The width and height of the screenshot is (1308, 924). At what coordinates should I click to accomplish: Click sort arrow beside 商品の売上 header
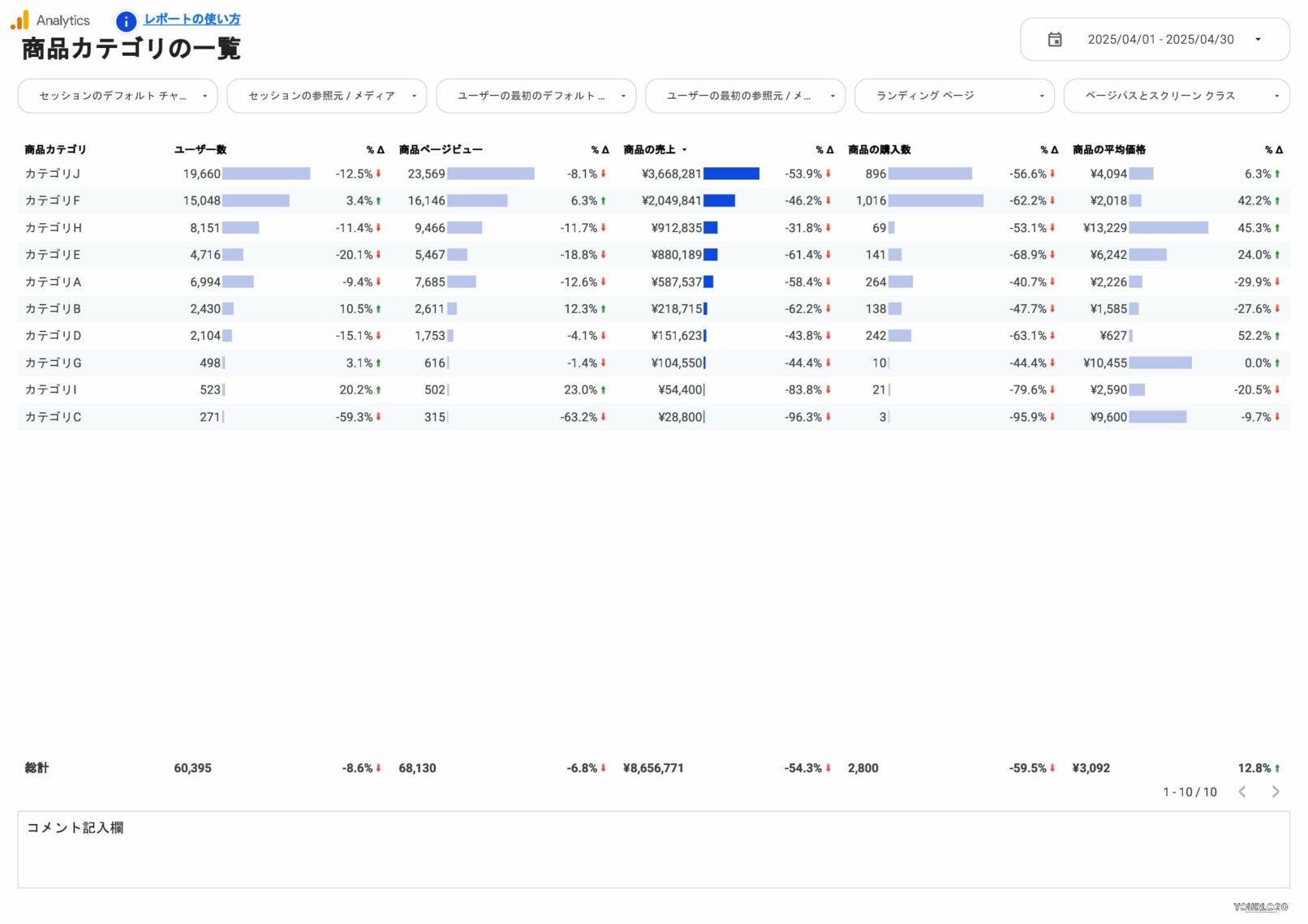[684, 150]
